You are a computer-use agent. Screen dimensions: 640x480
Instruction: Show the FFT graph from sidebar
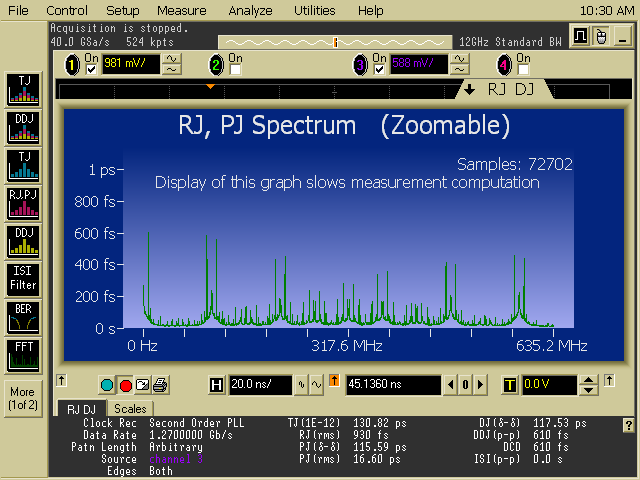pyautogui.click(x=22, y=353)
